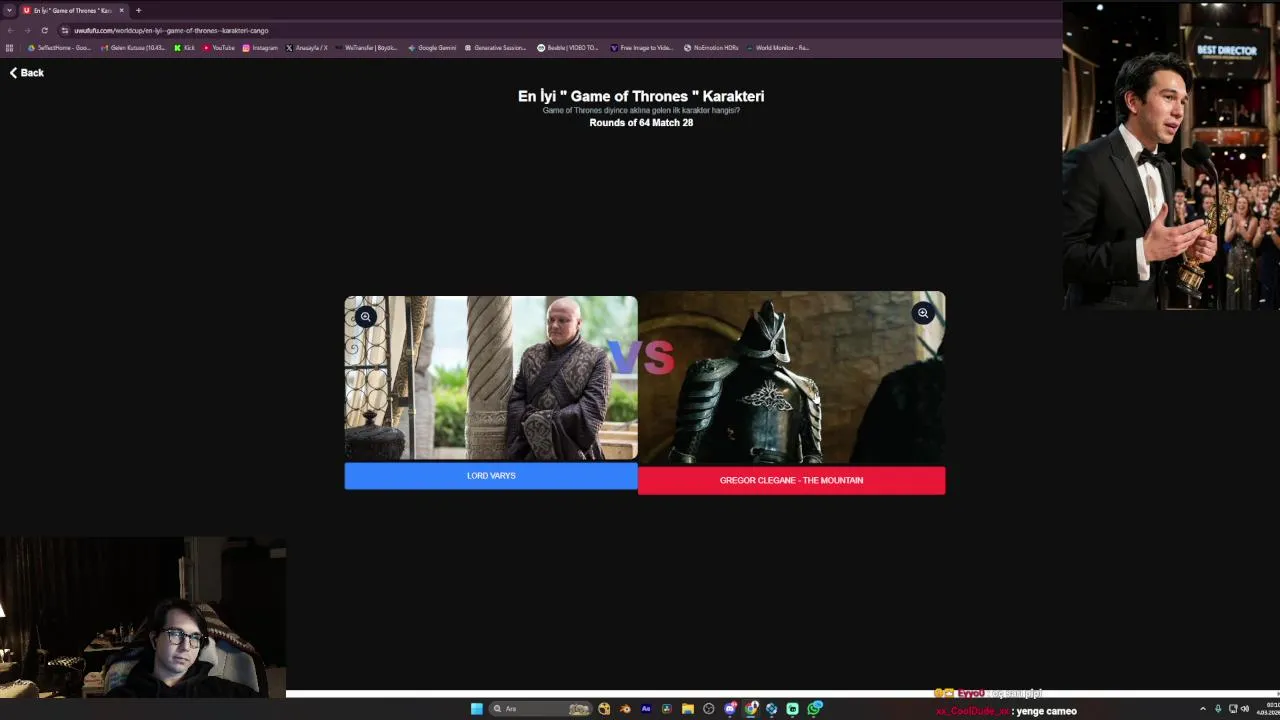The width and height of the screenshot is (1280, 720).
Task: Close the Game of Thrones tab
Action: coord(121,10)
